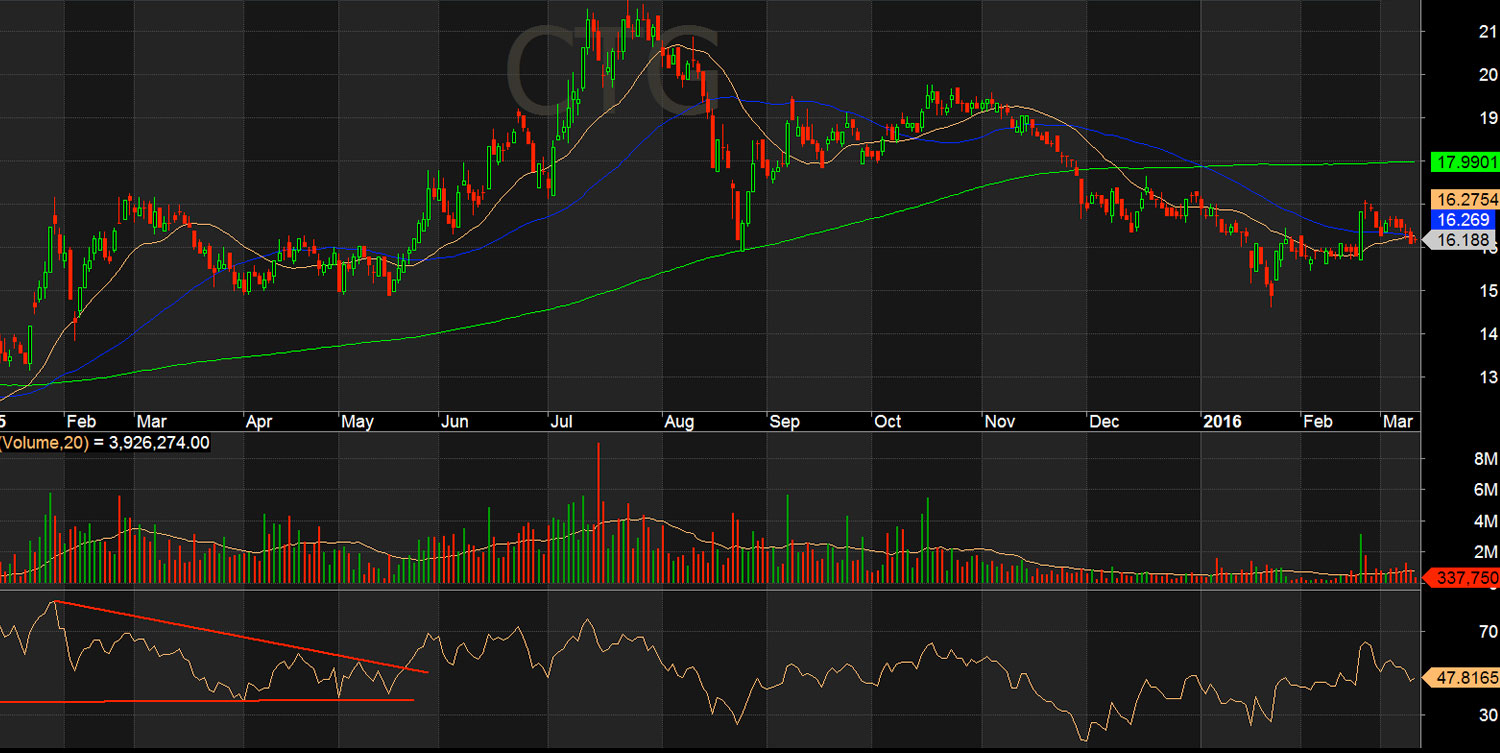Click the blue 16.269 price tag
Screen dimensions: 1500x753
coord(1464,219)
